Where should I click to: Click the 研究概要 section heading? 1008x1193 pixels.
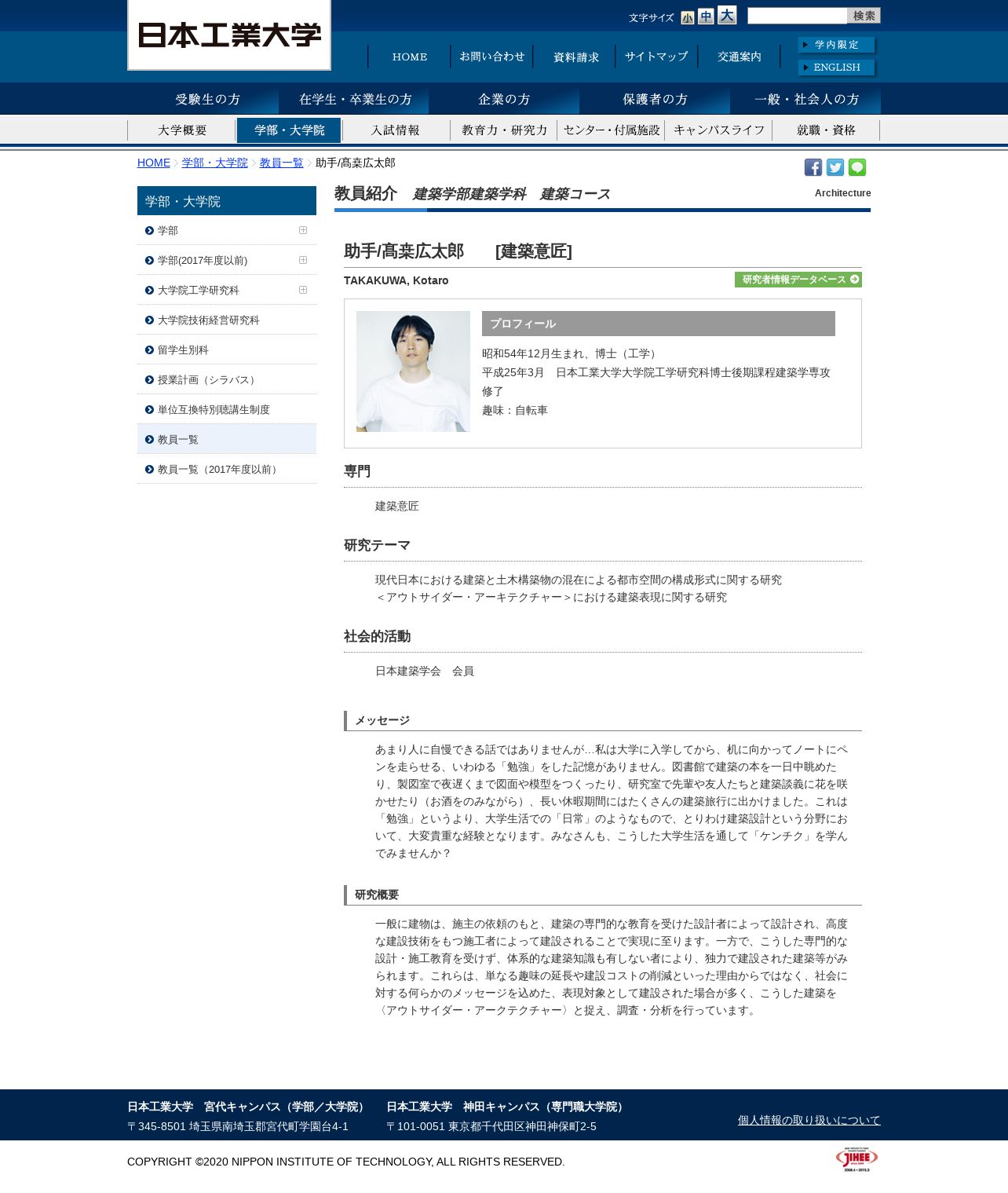[377, 895]
